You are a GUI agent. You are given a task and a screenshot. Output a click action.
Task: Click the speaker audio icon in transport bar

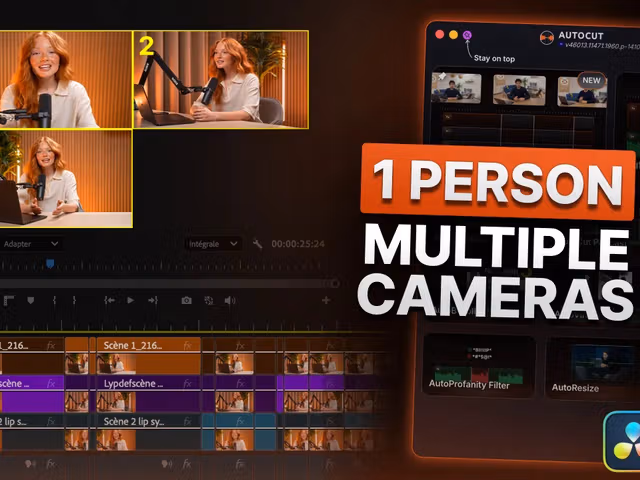tap(230, 300)
